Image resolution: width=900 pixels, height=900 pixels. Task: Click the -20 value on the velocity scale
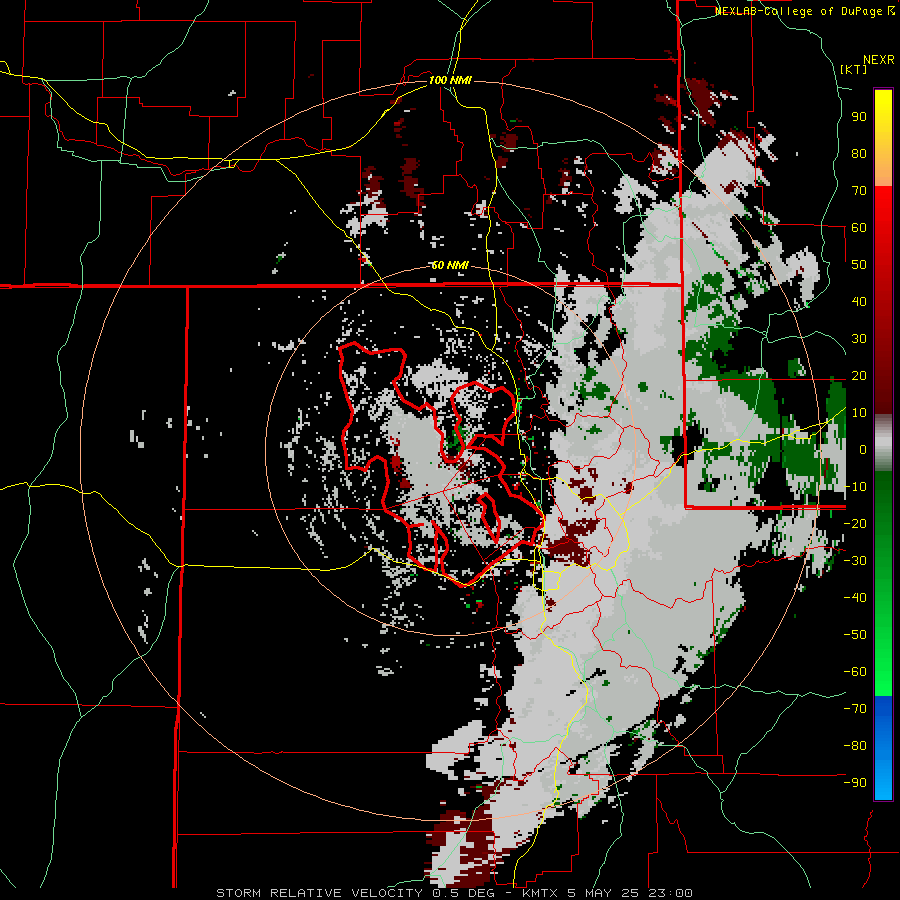pos(855,523)
